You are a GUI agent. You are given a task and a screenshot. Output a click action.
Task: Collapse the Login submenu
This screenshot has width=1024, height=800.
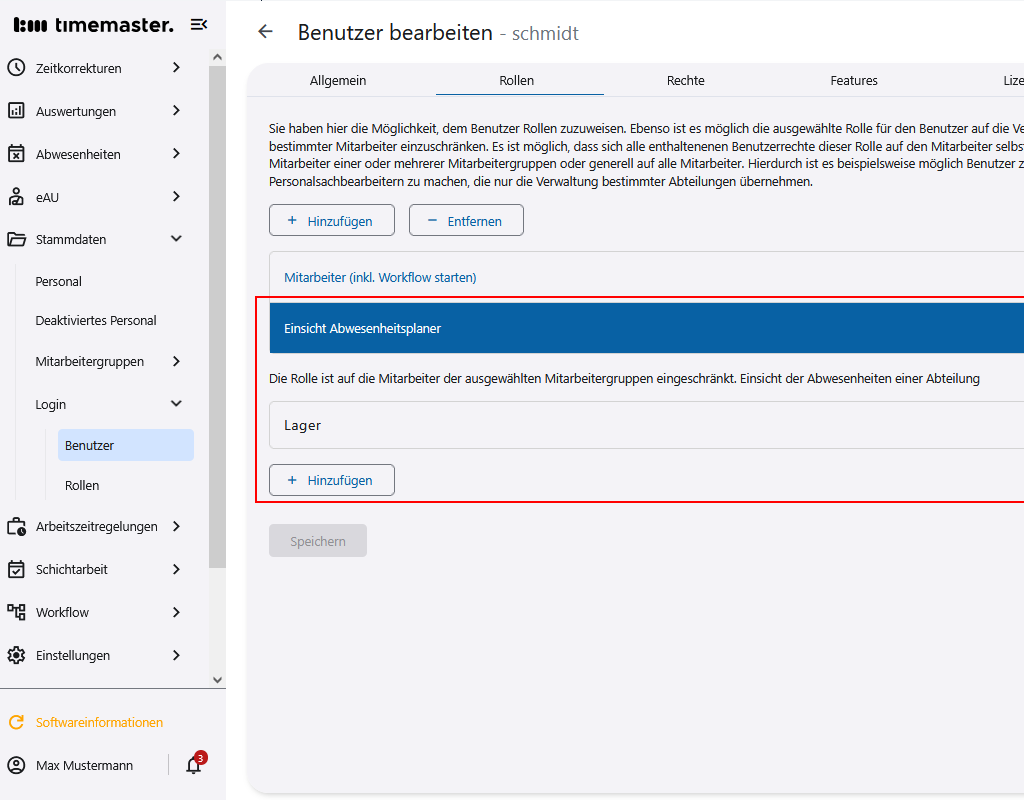pyautogui.click(x=177, y=404)
